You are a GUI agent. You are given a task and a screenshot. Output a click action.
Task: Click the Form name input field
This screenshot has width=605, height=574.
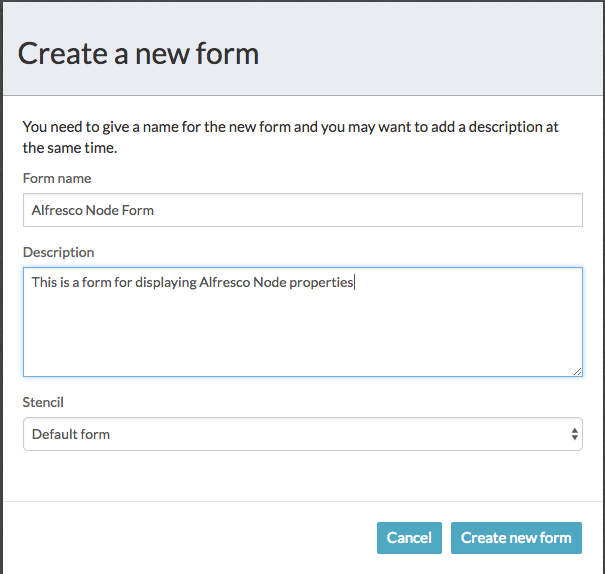tap(302, 210)
